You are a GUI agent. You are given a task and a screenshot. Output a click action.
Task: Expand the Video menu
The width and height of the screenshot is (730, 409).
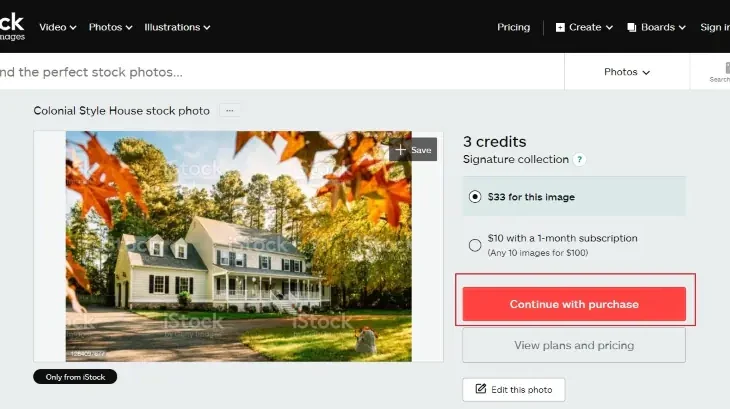coord(58,27)
